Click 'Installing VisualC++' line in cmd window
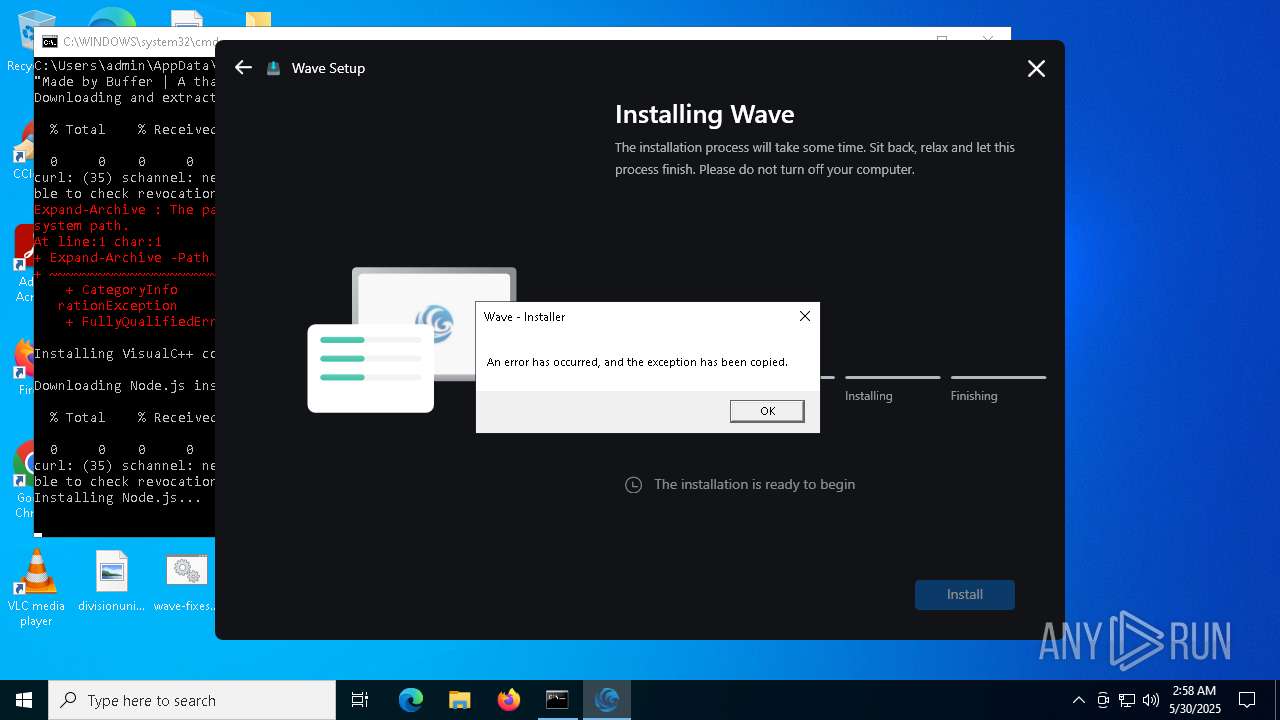This screenshot has width=1280, height=720. [124, 353]
